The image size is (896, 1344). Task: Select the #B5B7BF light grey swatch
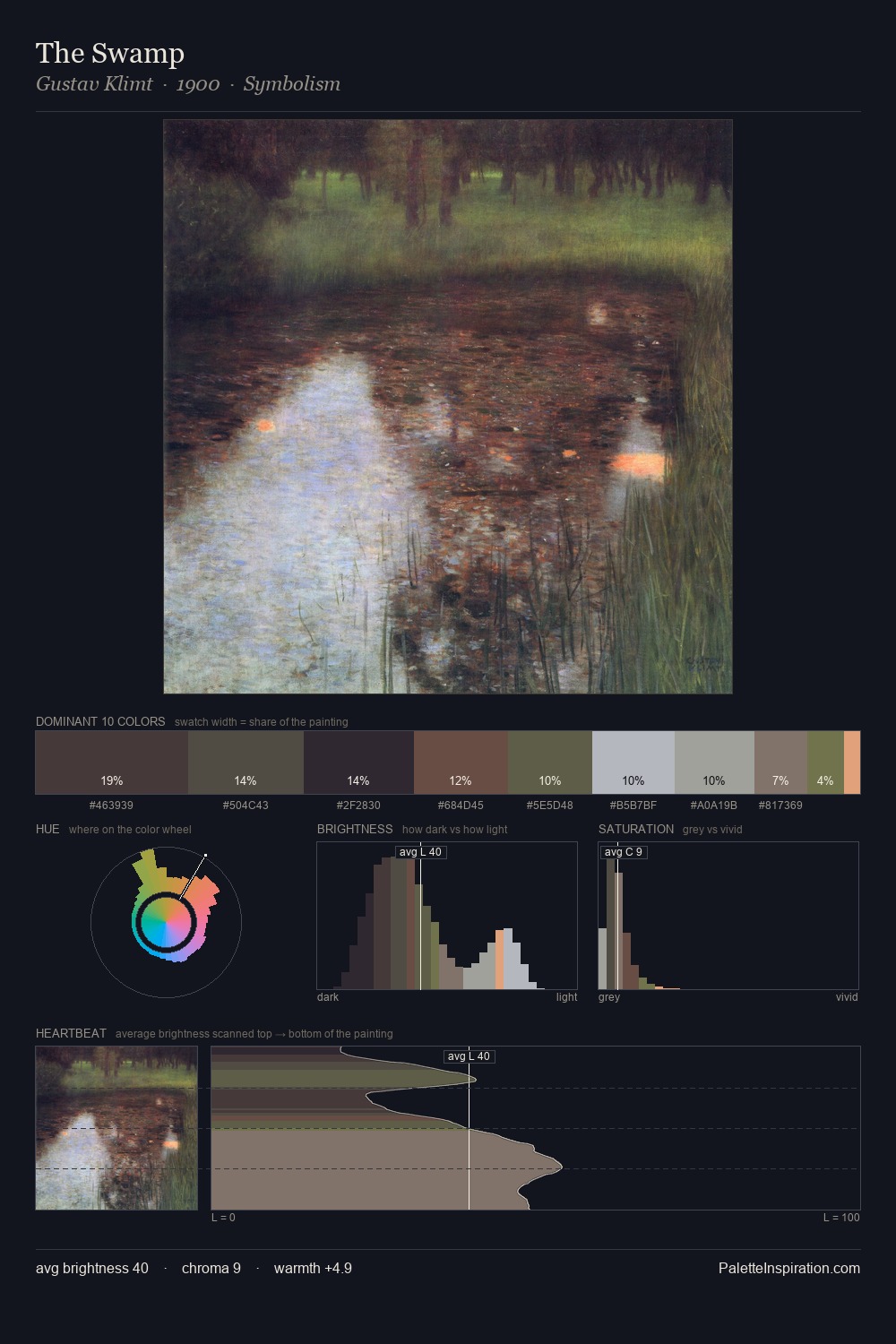tap(633, 762)
